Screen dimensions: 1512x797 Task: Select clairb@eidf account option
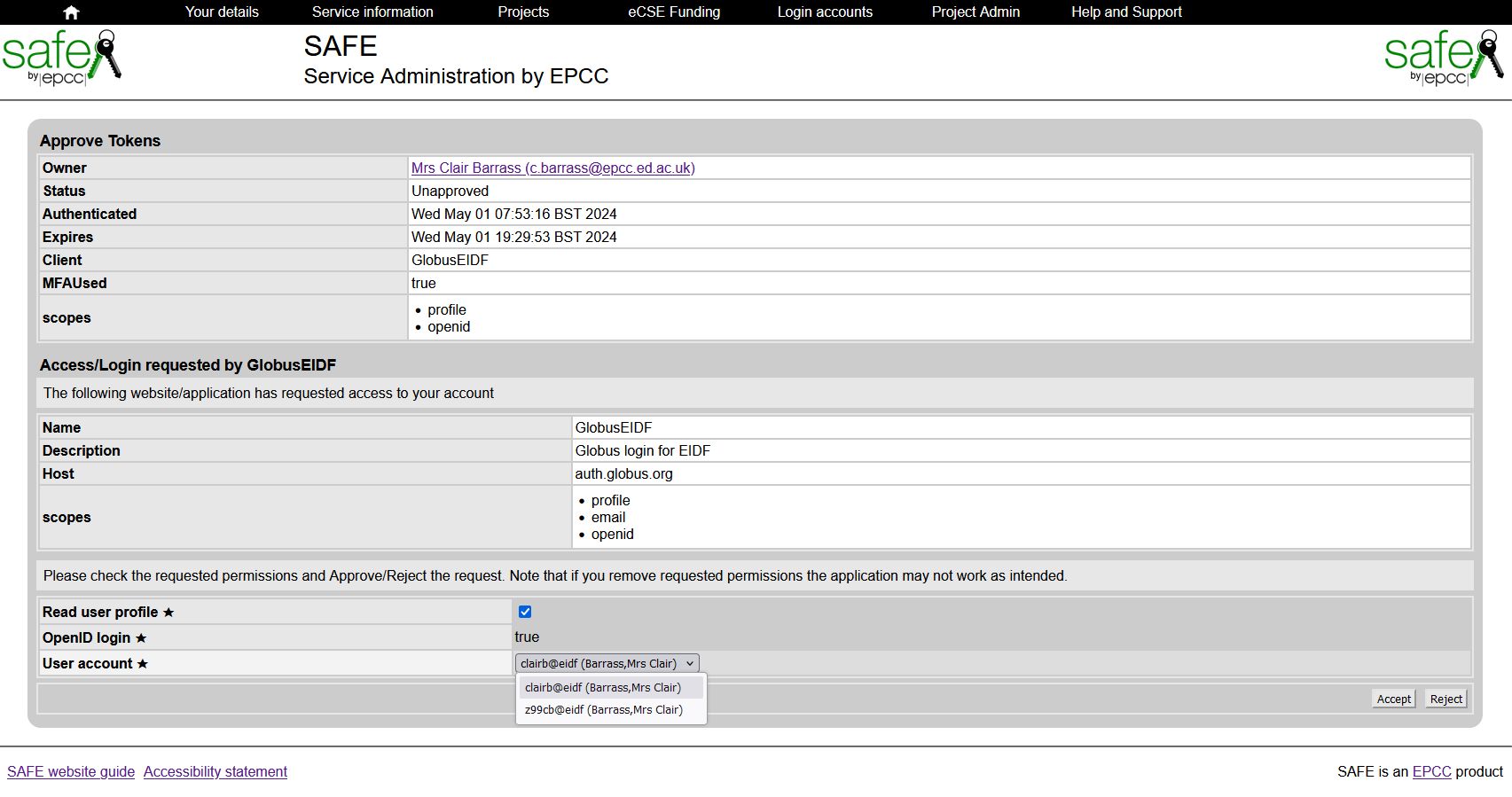click(603, 687)
